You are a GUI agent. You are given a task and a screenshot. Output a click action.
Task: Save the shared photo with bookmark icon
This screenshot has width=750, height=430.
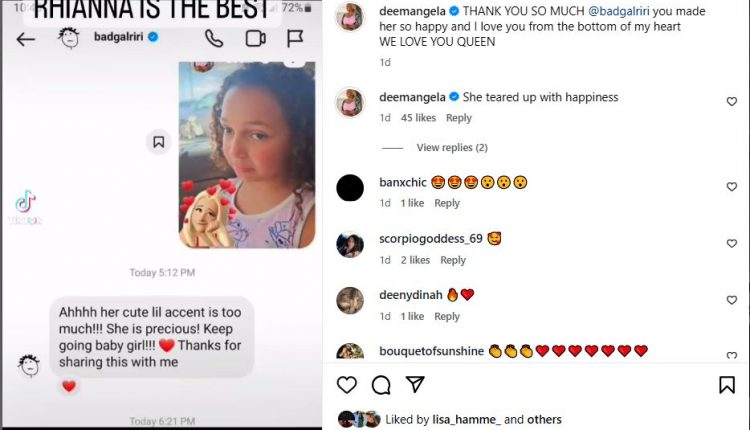point(159,142)
